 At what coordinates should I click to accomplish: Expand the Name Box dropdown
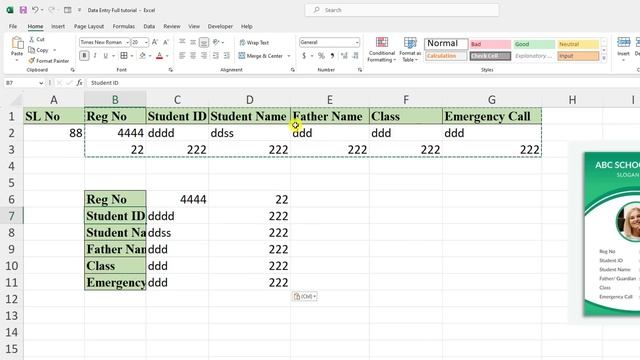point(41,83)
